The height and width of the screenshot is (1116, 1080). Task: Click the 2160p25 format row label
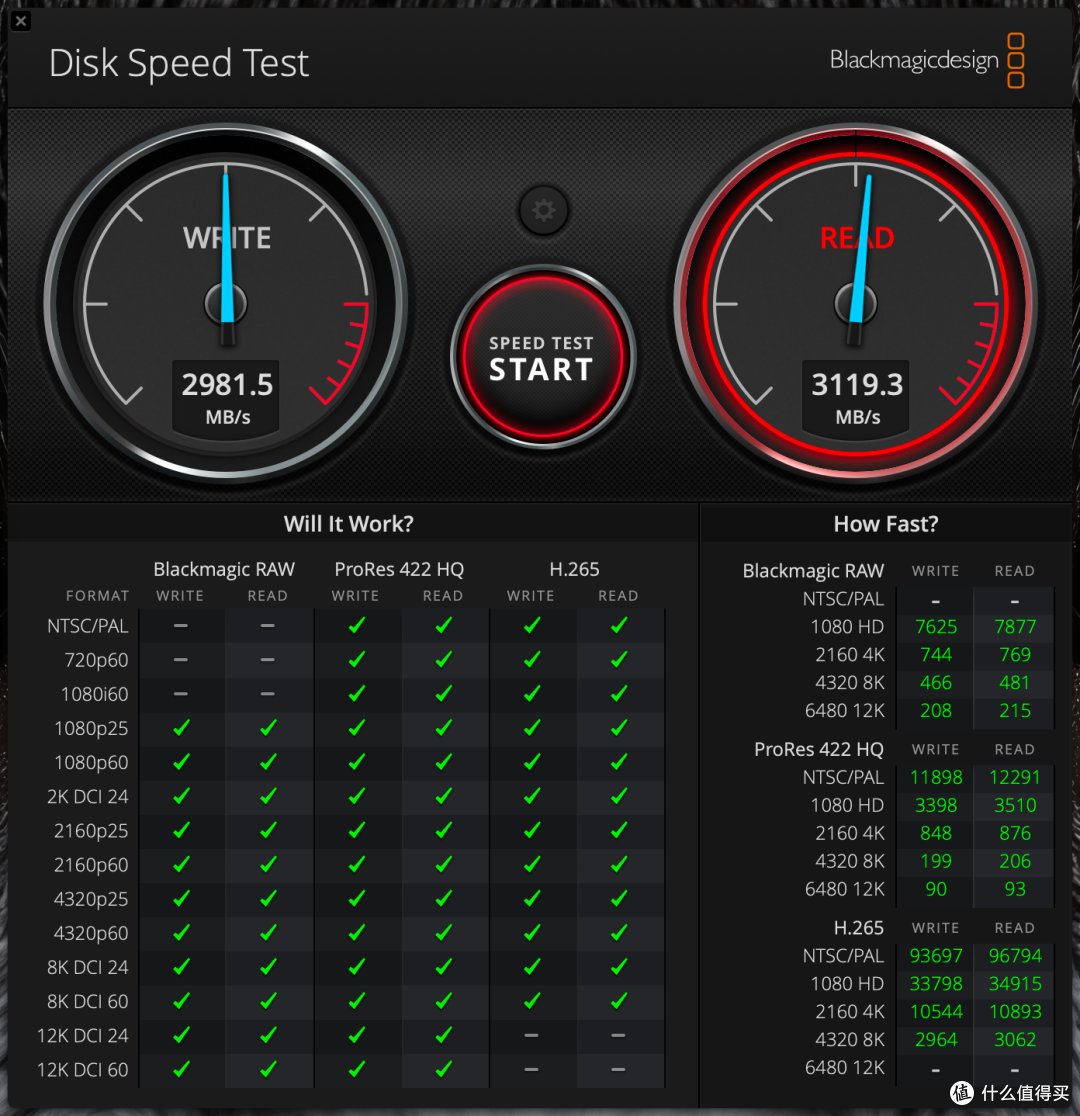[x=91, y=831]
